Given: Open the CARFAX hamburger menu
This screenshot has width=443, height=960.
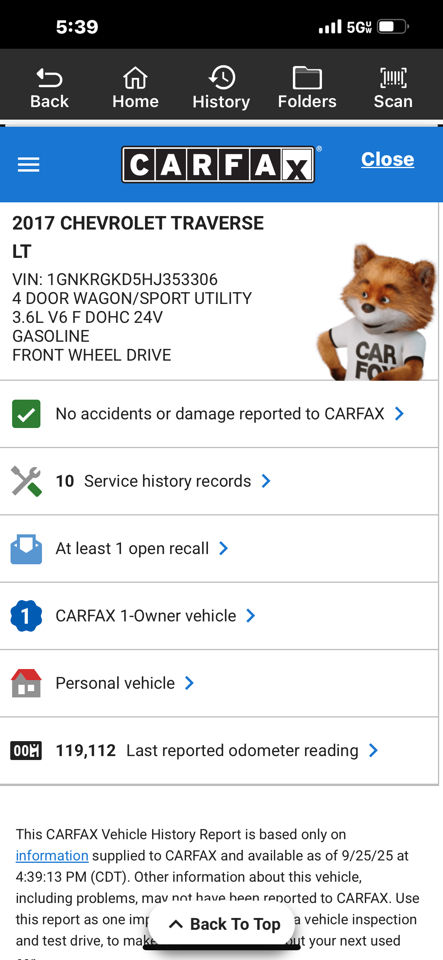Looking at the screenshot, I should coord(28,165).
